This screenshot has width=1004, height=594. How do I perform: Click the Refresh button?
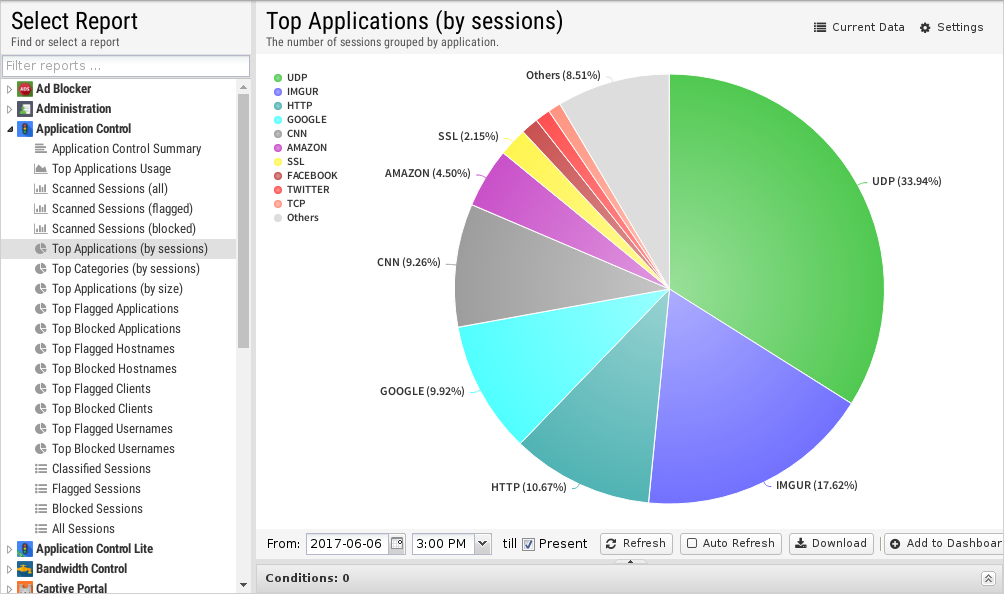click(636, 543)
